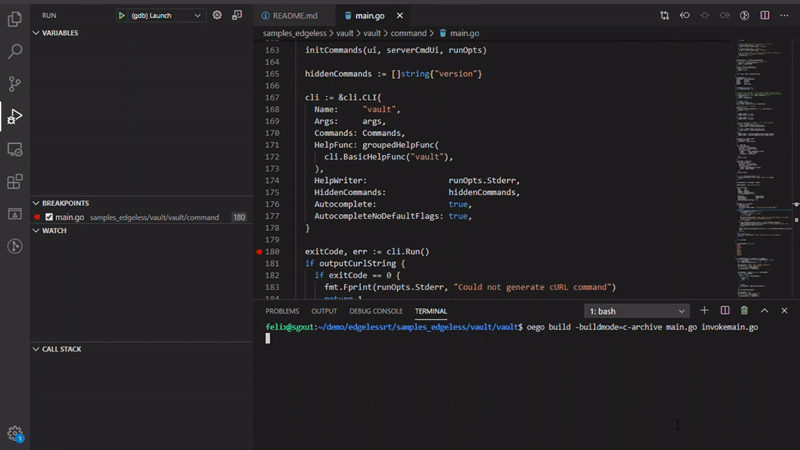Screen dimensions: 800x450
Task: Click the line 180 badge in breakpoints
Action: [239, 217]
